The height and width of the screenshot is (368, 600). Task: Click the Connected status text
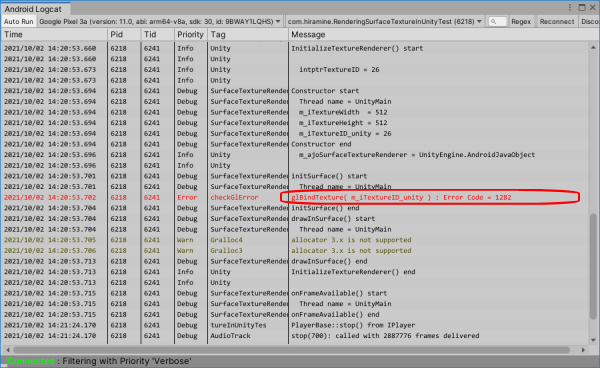31,361
